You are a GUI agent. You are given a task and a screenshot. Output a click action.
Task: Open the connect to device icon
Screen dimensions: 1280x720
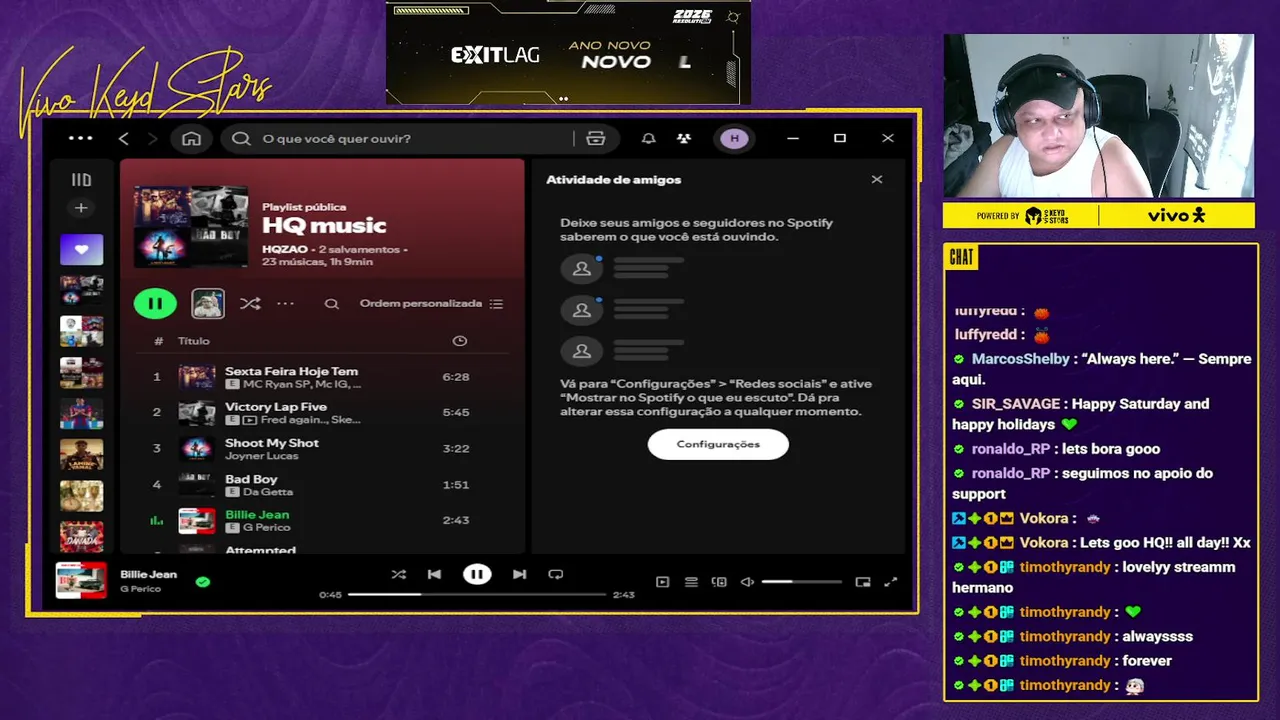coord(719,582)
